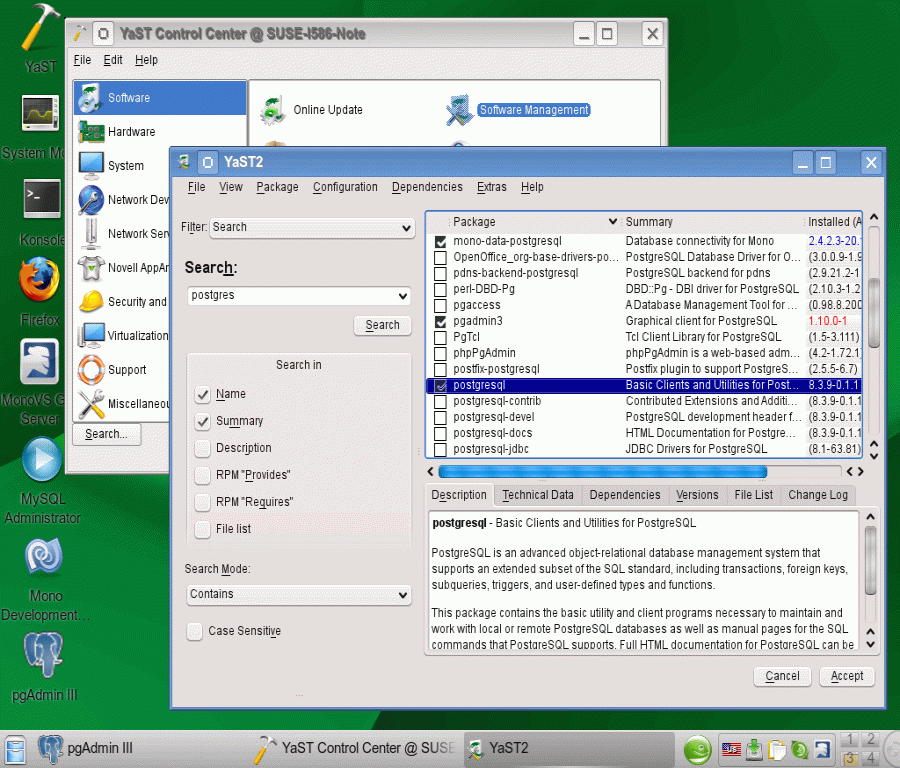Open the File menu in YaST2
The height and width of the screenshot is (768, 900).
pyautogui.click(x=196, y=187)
